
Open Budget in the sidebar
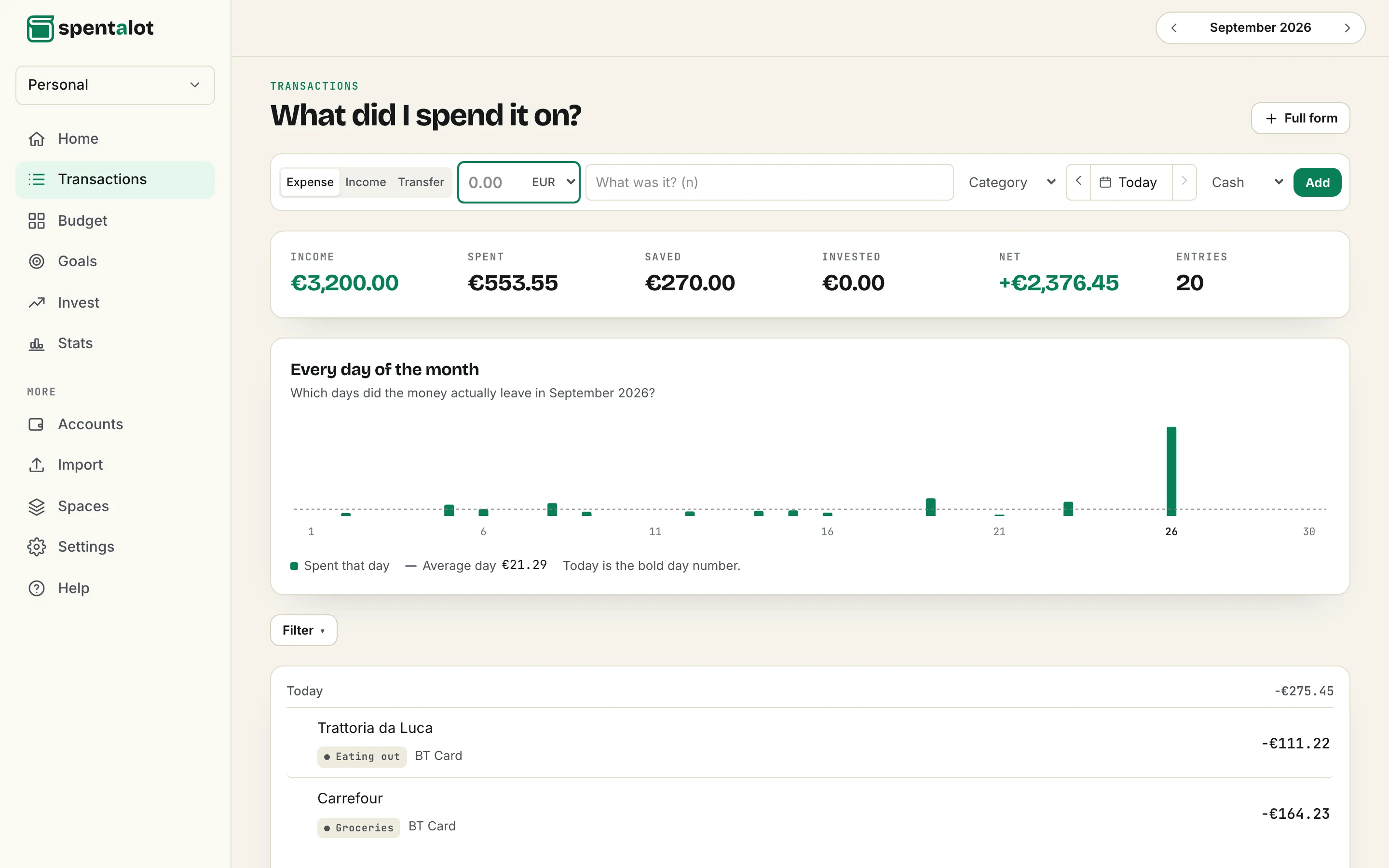point(115,220)
